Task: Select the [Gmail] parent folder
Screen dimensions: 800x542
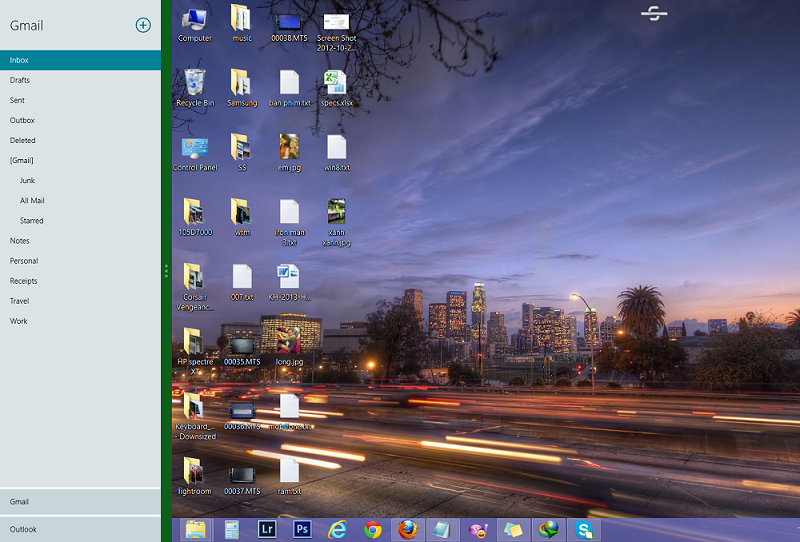Action: coord(80,160)
